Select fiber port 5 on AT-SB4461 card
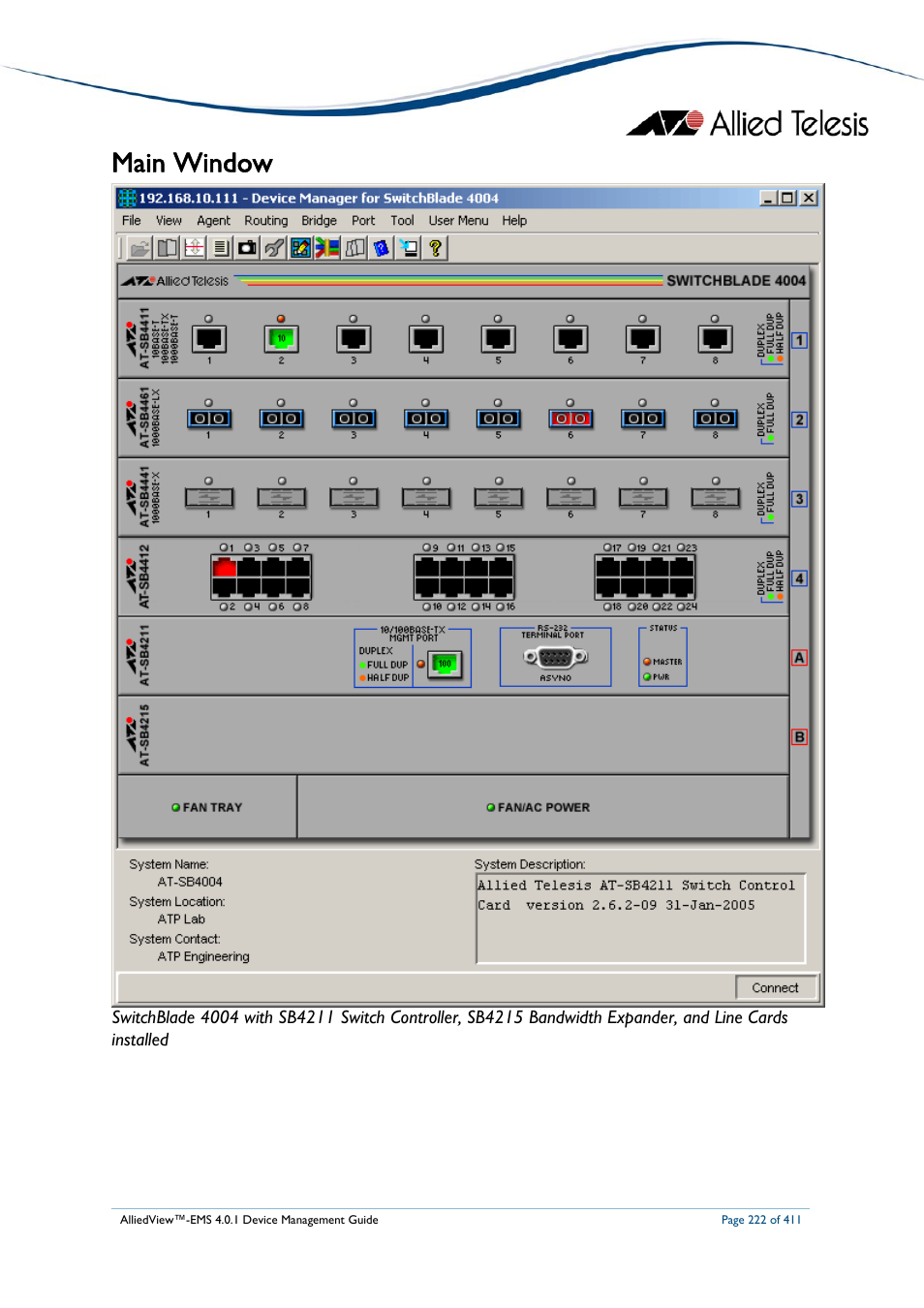 click(x=499, y=419)
